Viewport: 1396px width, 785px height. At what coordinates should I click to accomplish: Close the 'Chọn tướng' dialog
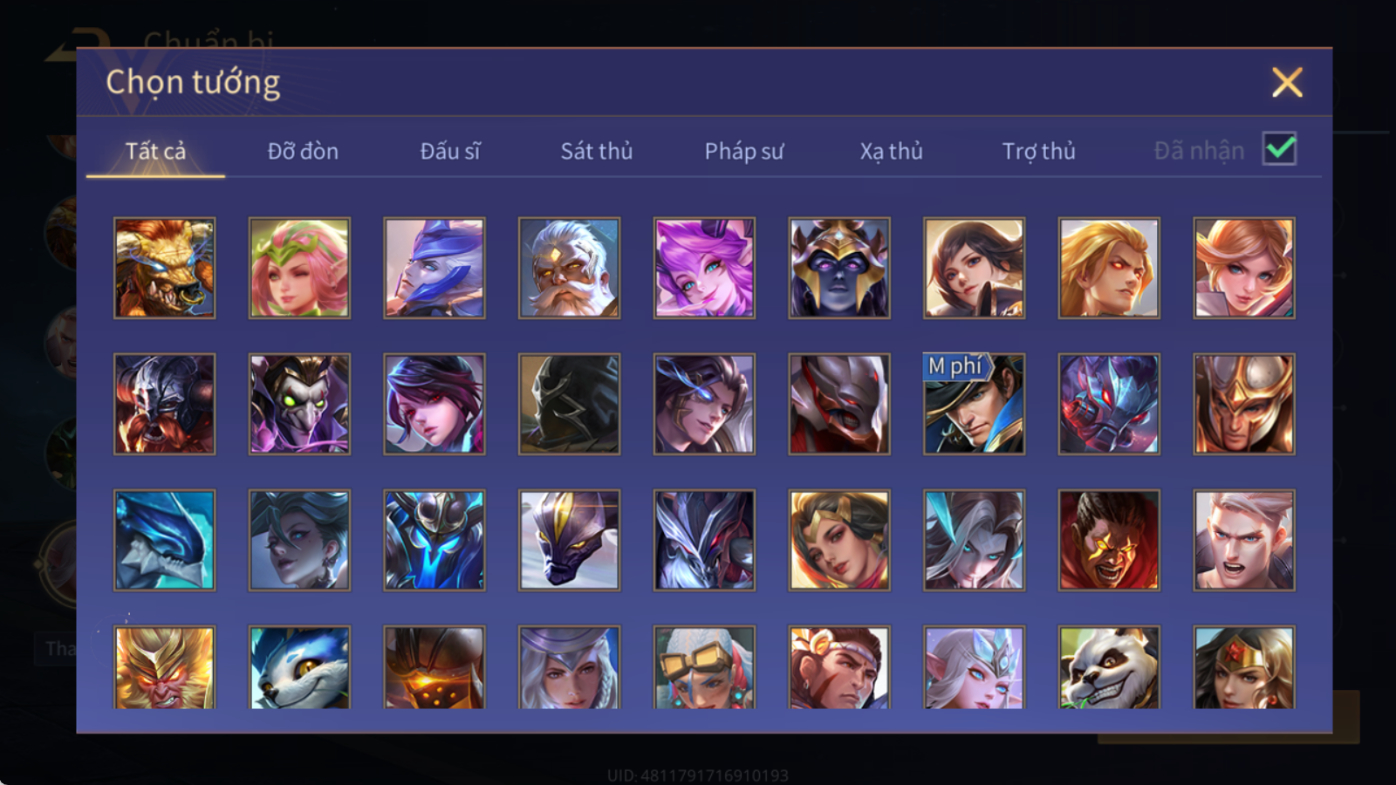click(1287, 82)
